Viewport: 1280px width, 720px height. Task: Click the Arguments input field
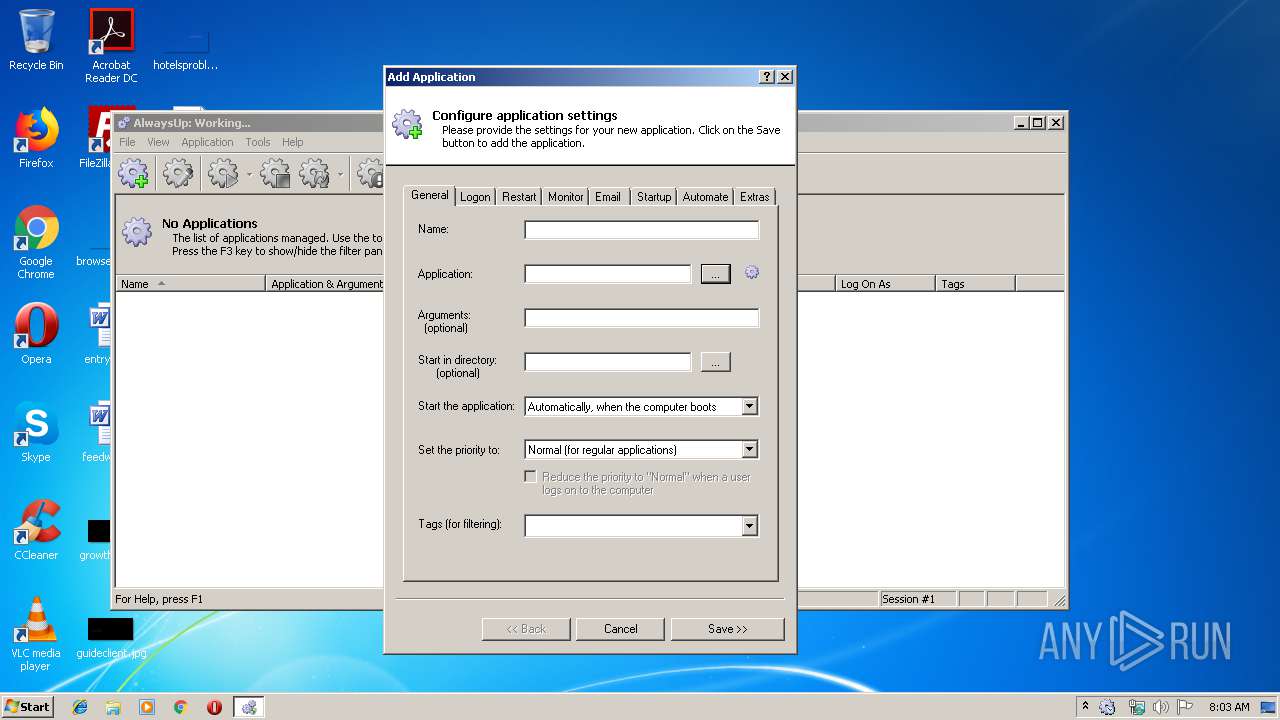pyautogui.click(x=641, y=318)
